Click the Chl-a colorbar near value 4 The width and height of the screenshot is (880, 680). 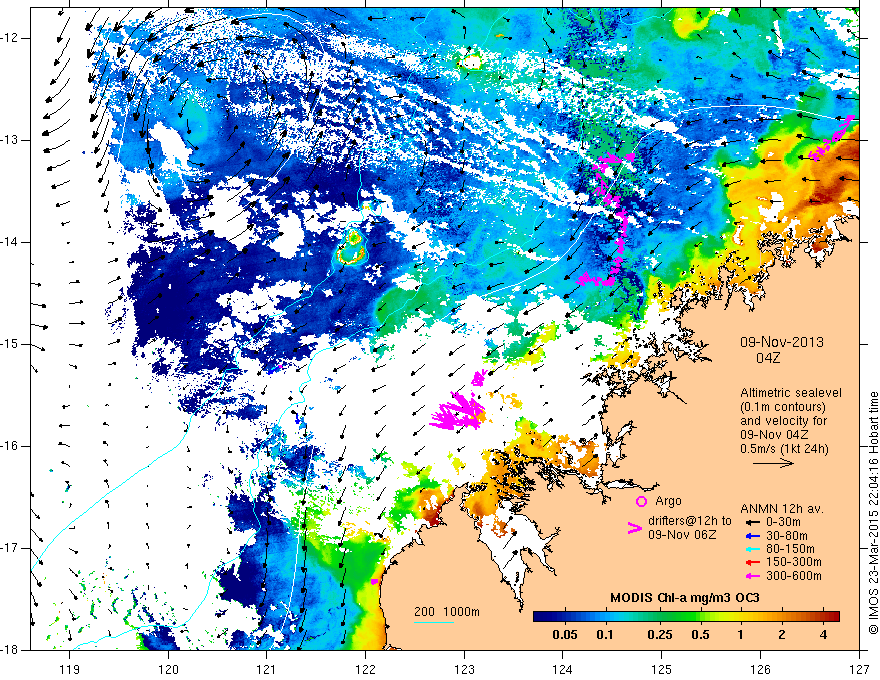pyautogui.click(x=823, y=617)
